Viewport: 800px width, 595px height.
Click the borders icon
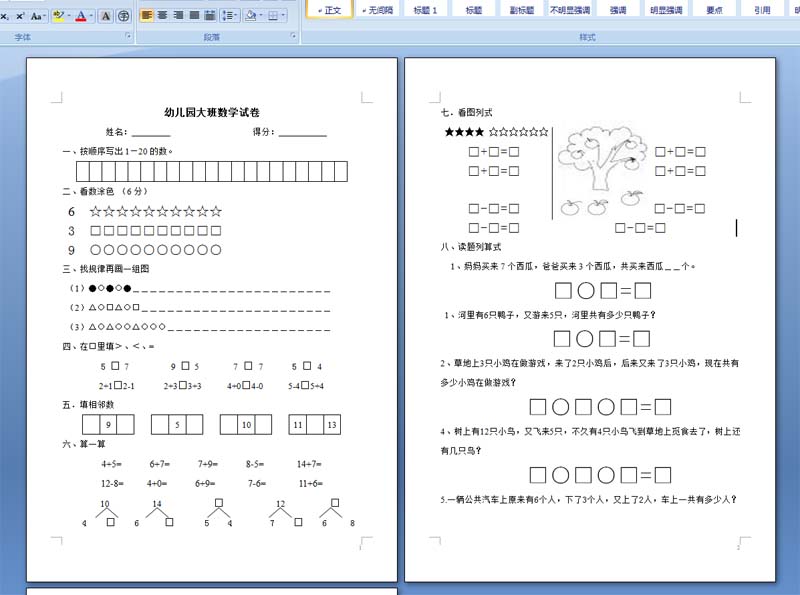click(273, 15)
